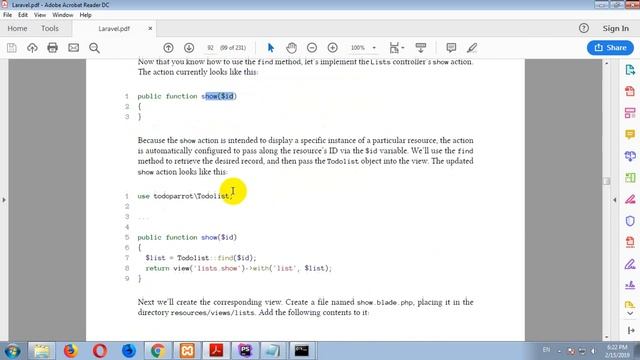Screen dimensions: 640x360
Task: Select the Selection arrow tool
Action: click(x=271, y=48)
